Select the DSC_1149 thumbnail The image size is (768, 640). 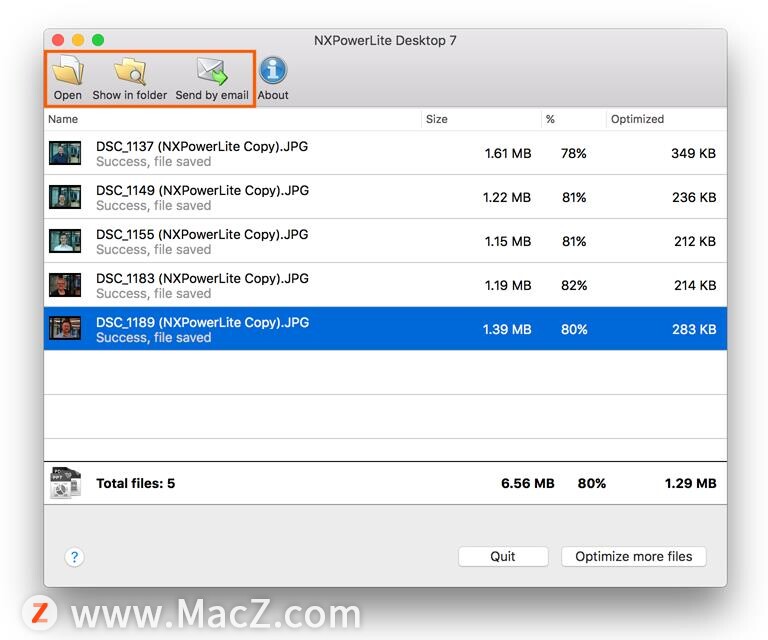point(65,197)
